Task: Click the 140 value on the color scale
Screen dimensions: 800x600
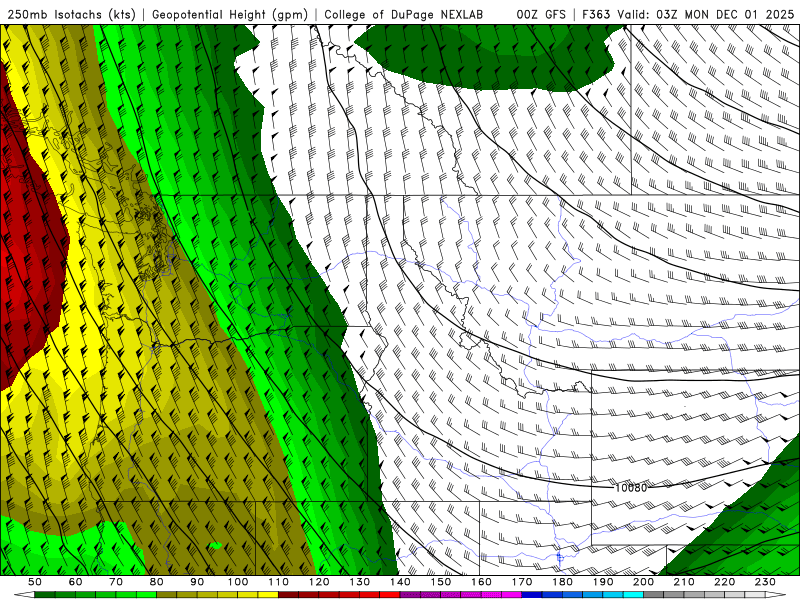Action: (x=400, y=582)
